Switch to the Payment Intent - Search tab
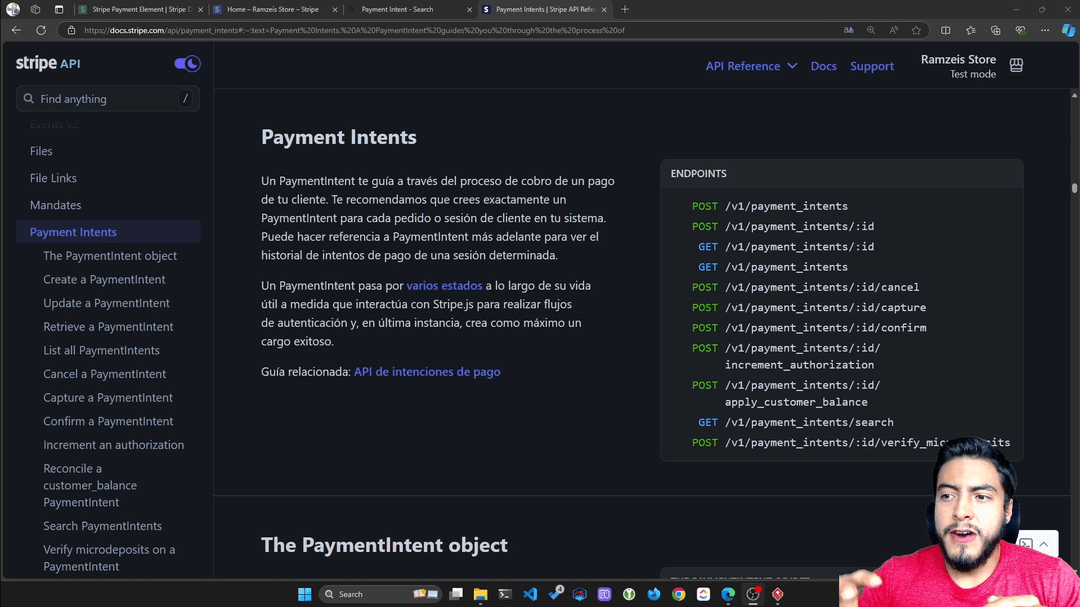Viewport: 1080px width, 607px height. click(x=397, y=10)
